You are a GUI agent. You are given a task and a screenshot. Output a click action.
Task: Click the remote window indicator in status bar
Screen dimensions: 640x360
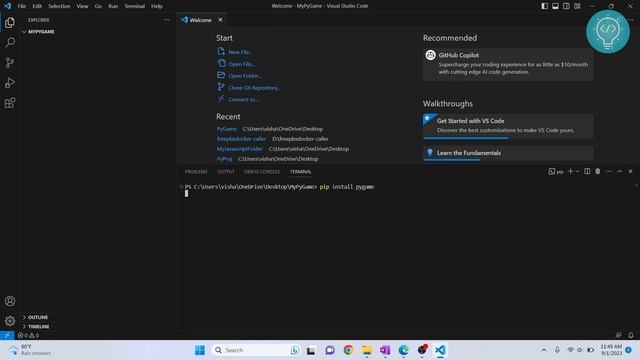(x=7, y=335)
